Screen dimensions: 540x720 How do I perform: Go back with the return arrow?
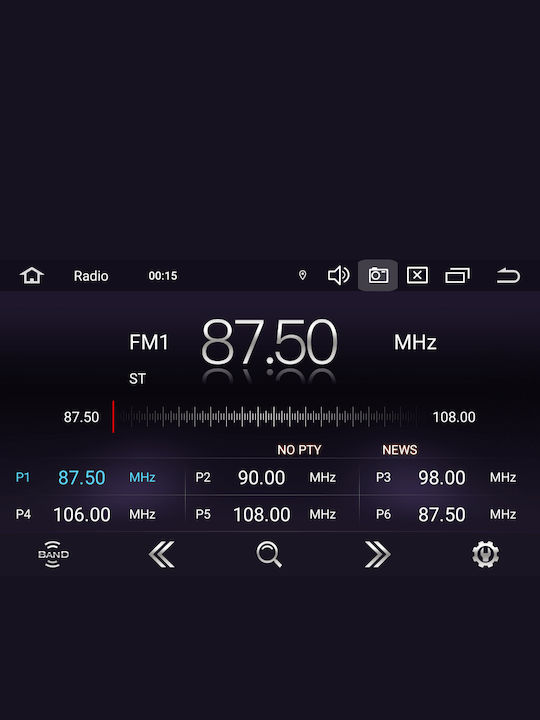click(x=508, y=276)
